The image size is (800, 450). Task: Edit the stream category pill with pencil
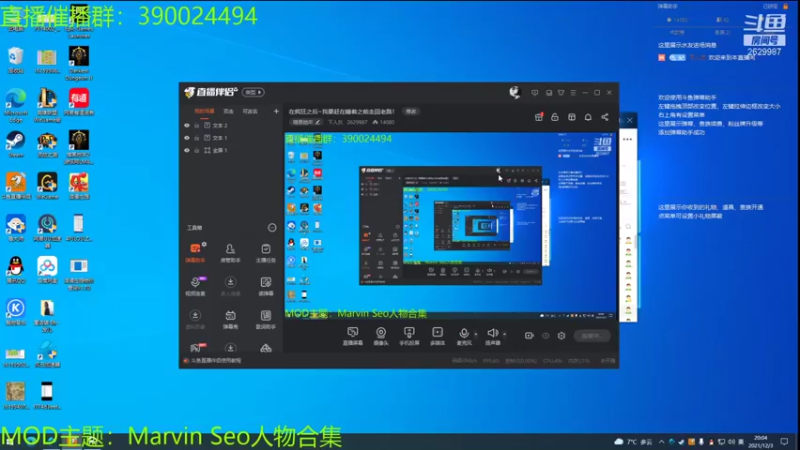pos(306,122)
